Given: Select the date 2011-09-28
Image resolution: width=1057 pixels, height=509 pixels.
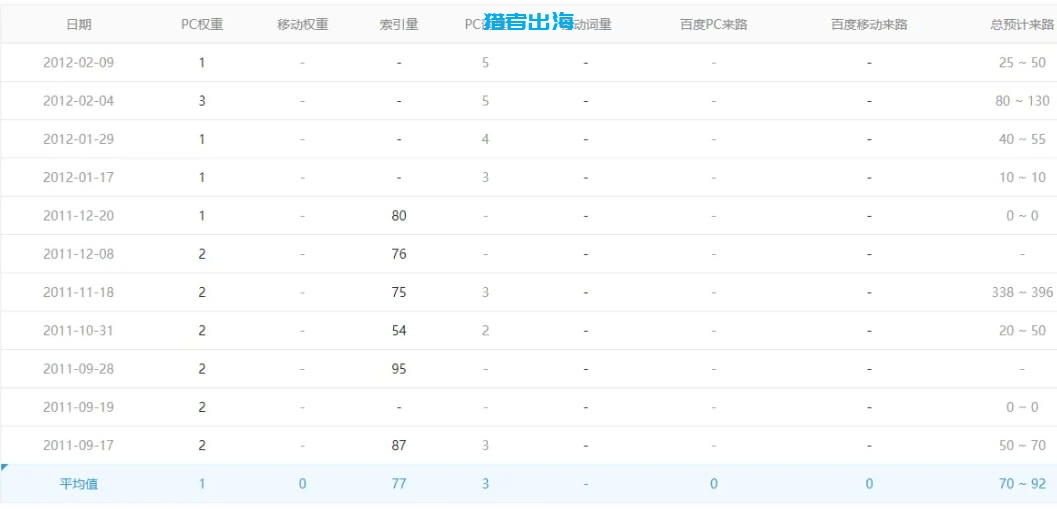Looking at the screenshot, I should (79, 369).
